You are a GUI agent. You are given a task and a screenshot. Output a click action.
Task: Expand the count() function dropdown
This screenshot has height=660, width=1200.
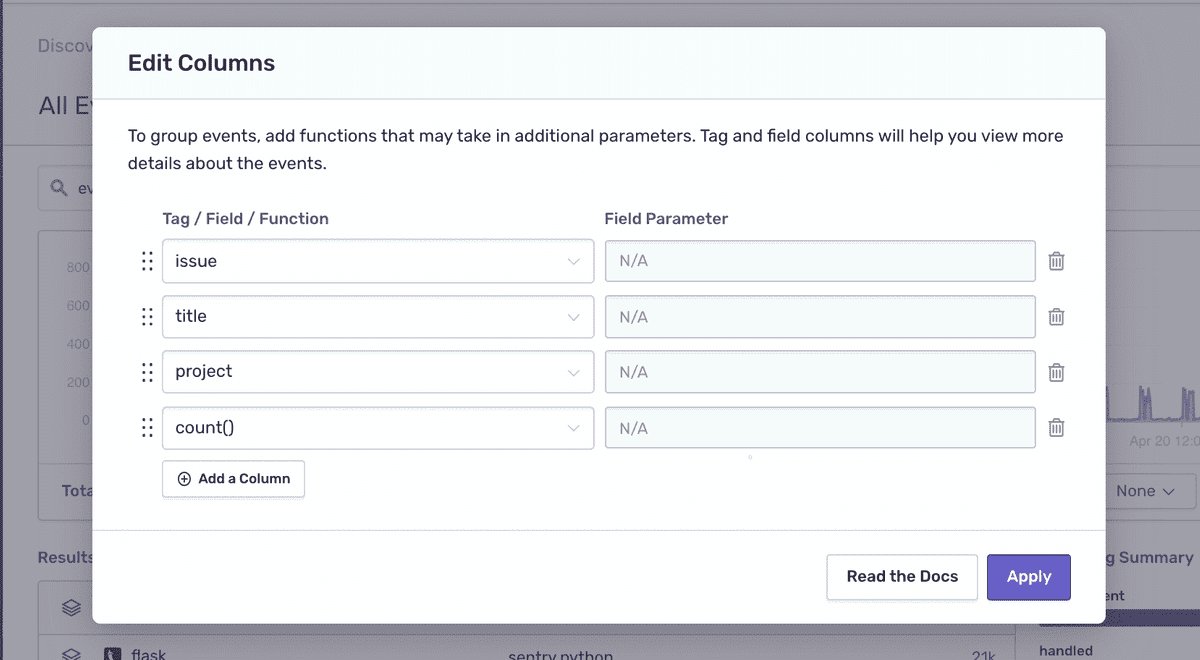coord(378,427)
